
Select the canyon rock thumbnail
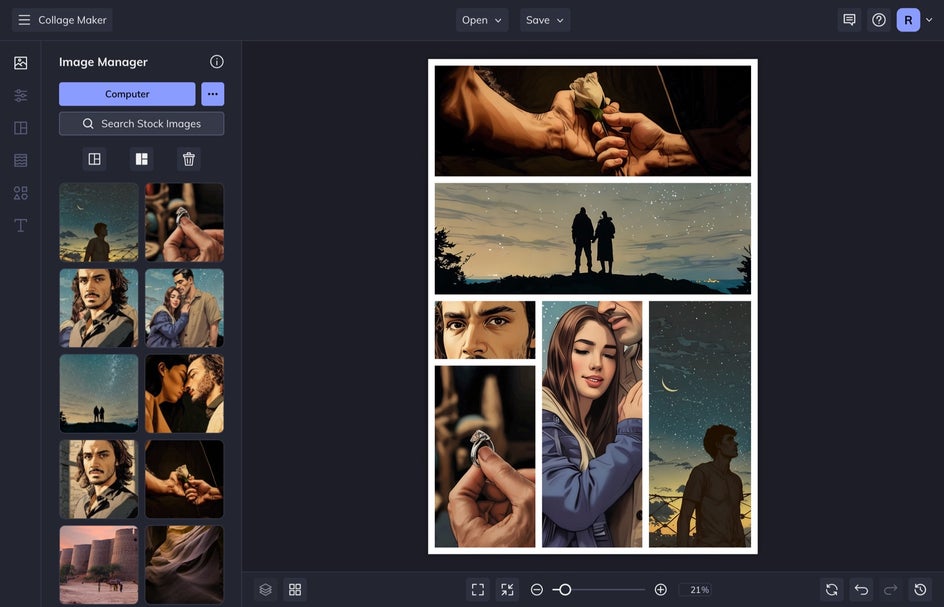tap(184, 565)
